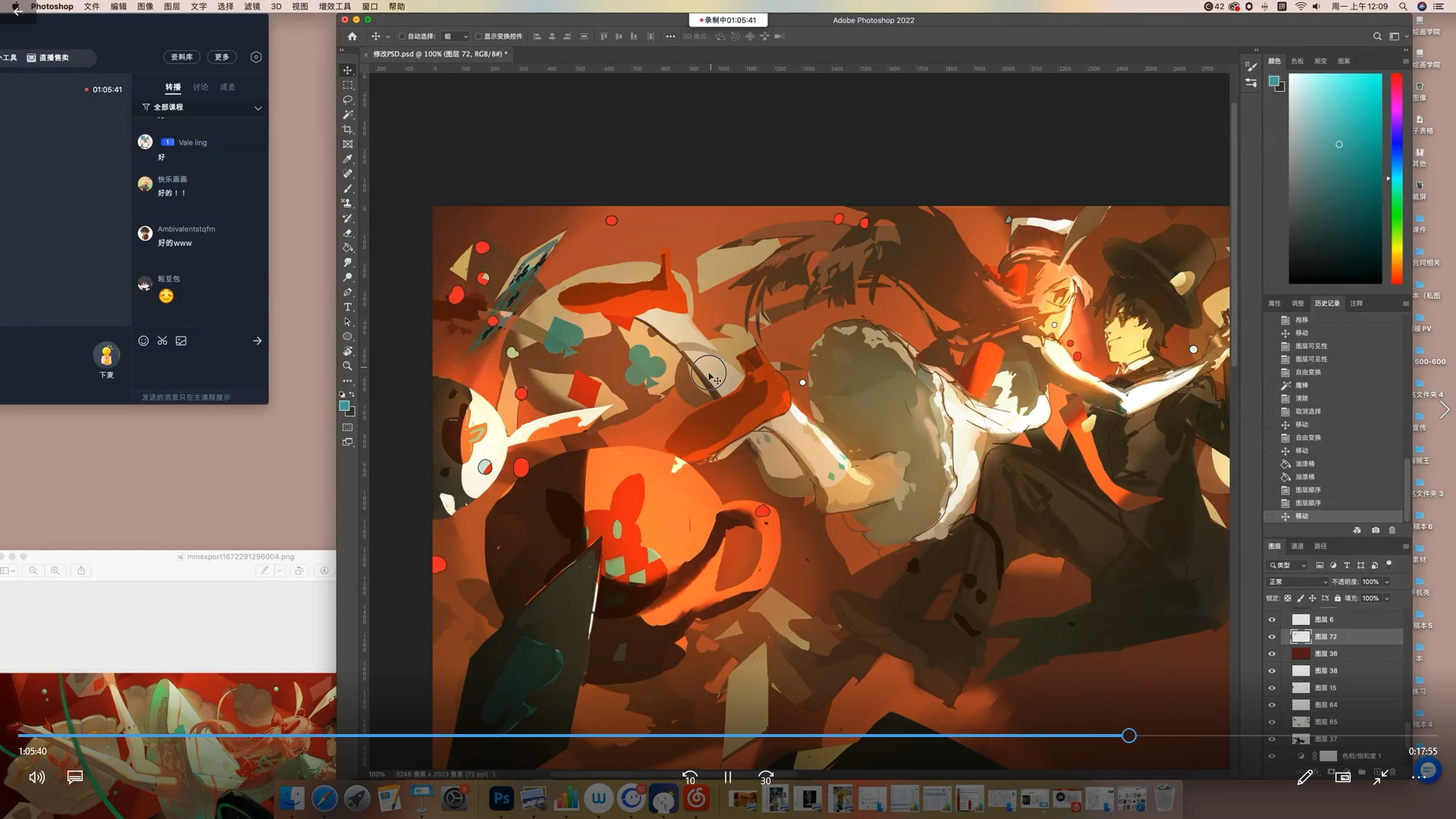1456x819 pixels.
Task: Pick the Eyedropper tool
Action: pos(348,159)
